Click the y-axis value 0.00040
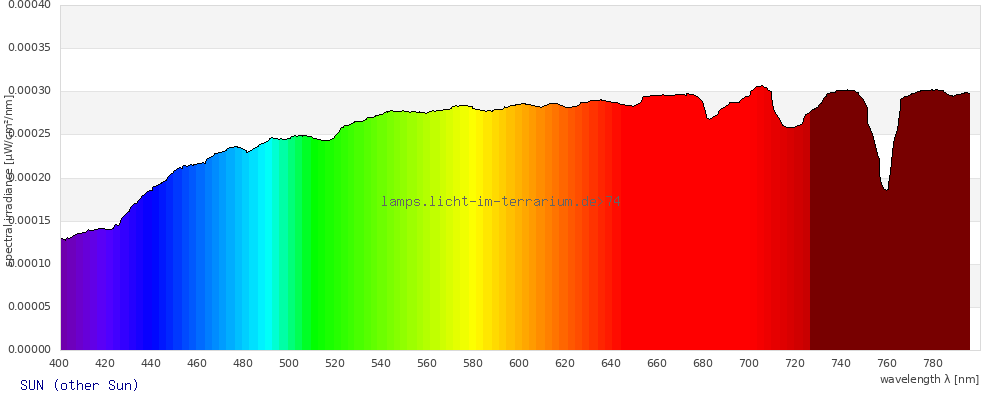The width and height of the screenshot is (1000, 400). pos(29,5)
